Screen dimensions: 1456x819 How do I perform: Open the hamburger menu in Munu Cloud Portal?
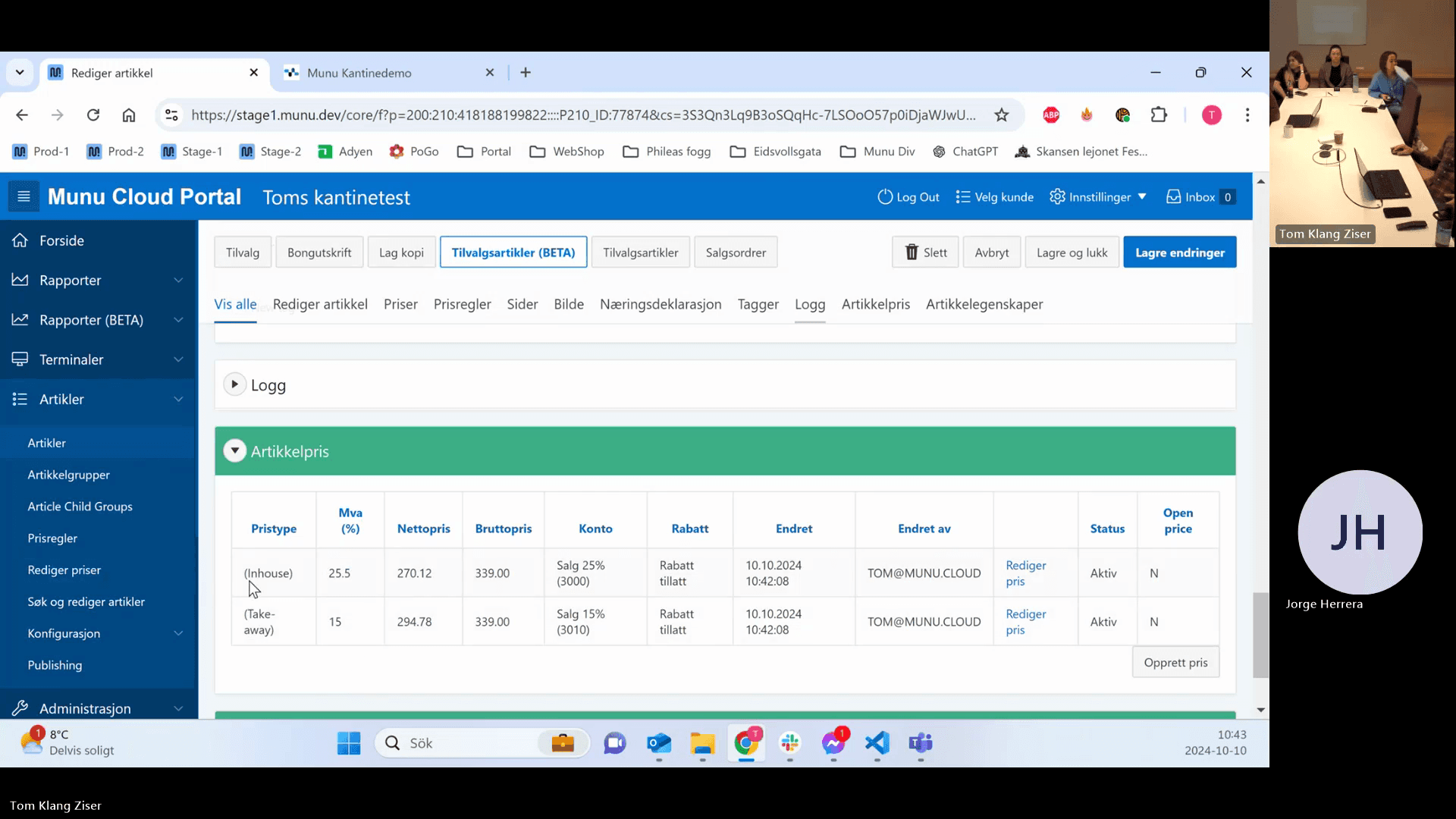24,197
